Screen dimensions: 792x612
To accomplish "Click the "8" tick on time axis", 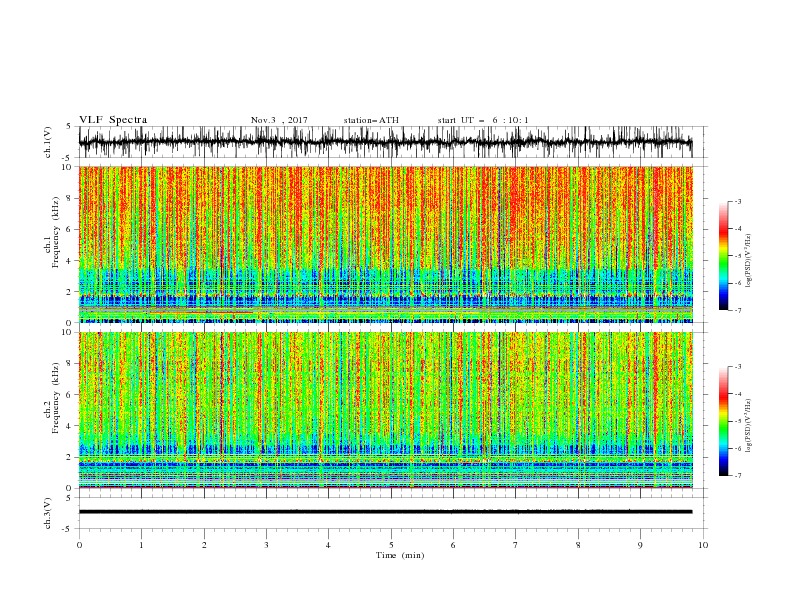I will coord(578,545).
